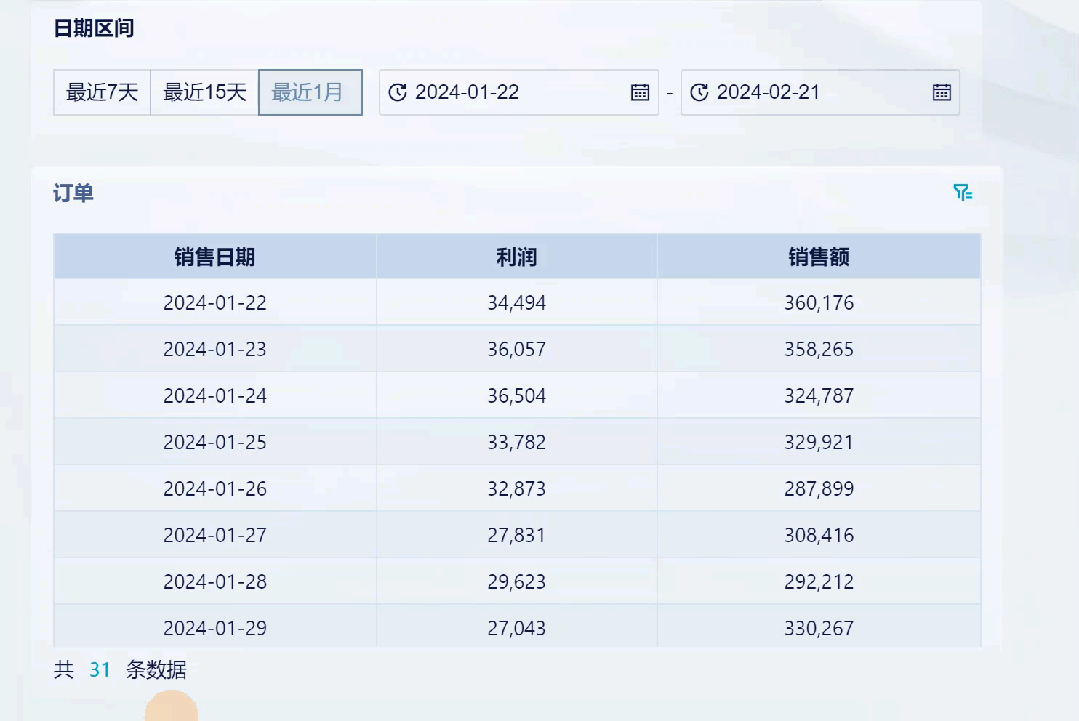Click sales amount 330,267

pos(819,628)
